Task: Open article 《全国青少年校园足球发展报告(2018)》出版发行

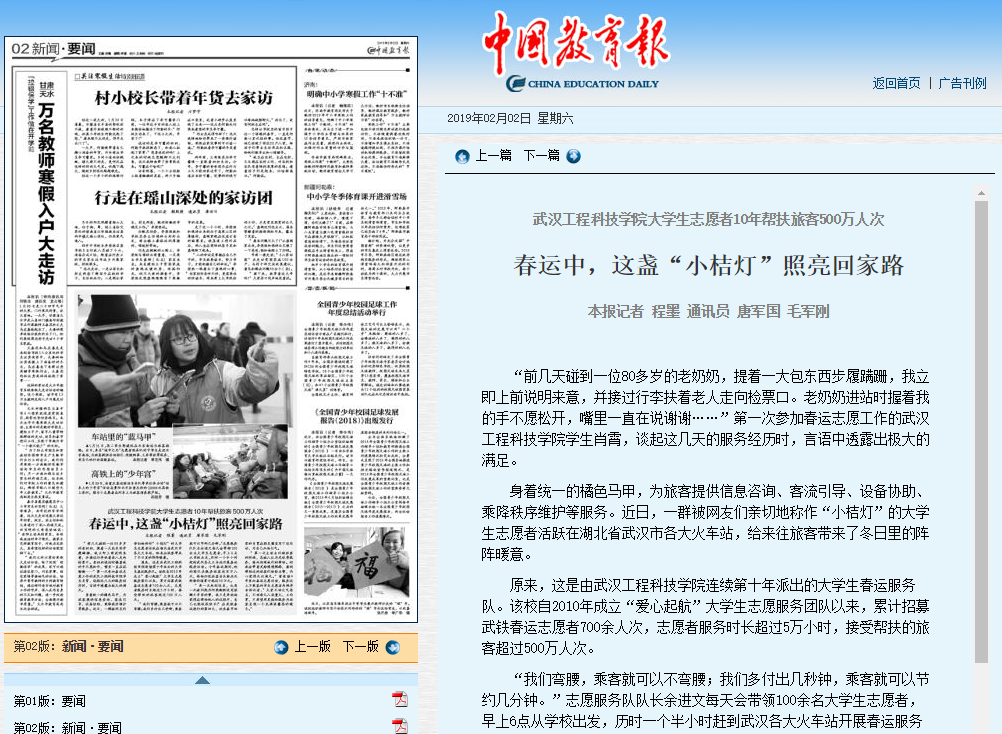Action: 357,417
